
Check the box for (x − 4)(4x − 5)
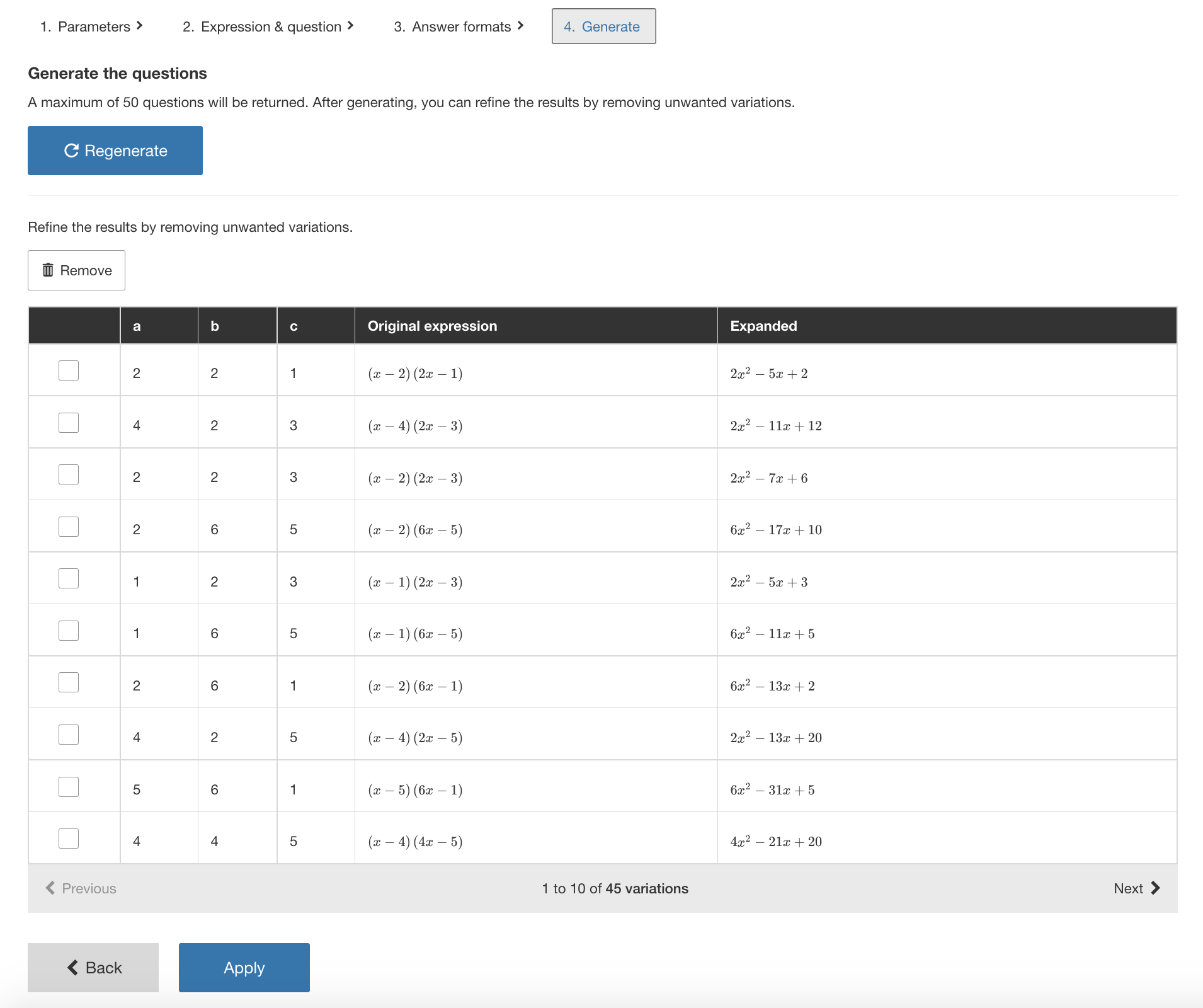(x=69, y=839)
